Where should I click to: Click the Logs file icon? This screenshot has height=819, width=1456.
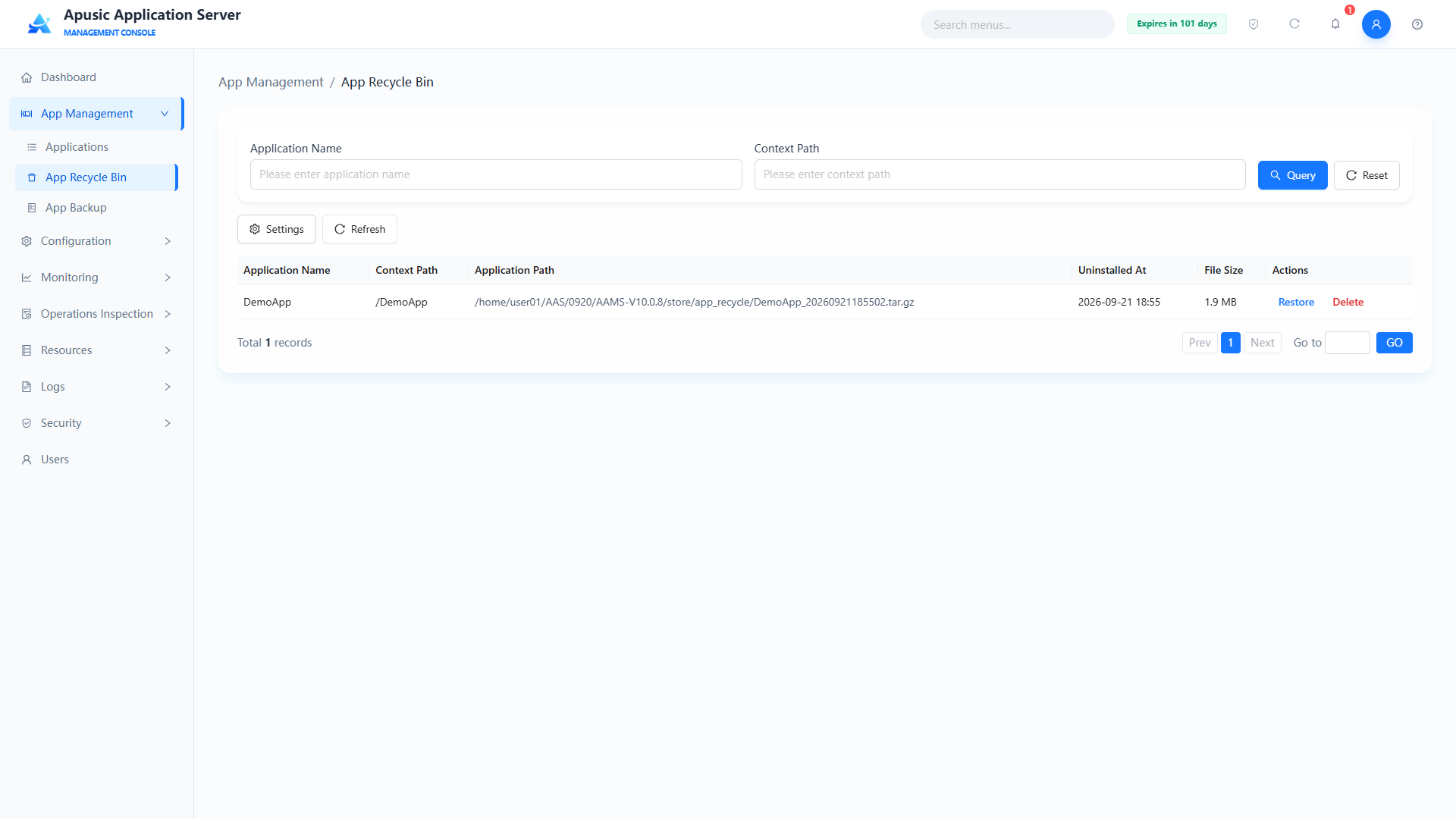pyautogui.click(x=27, y=387)
